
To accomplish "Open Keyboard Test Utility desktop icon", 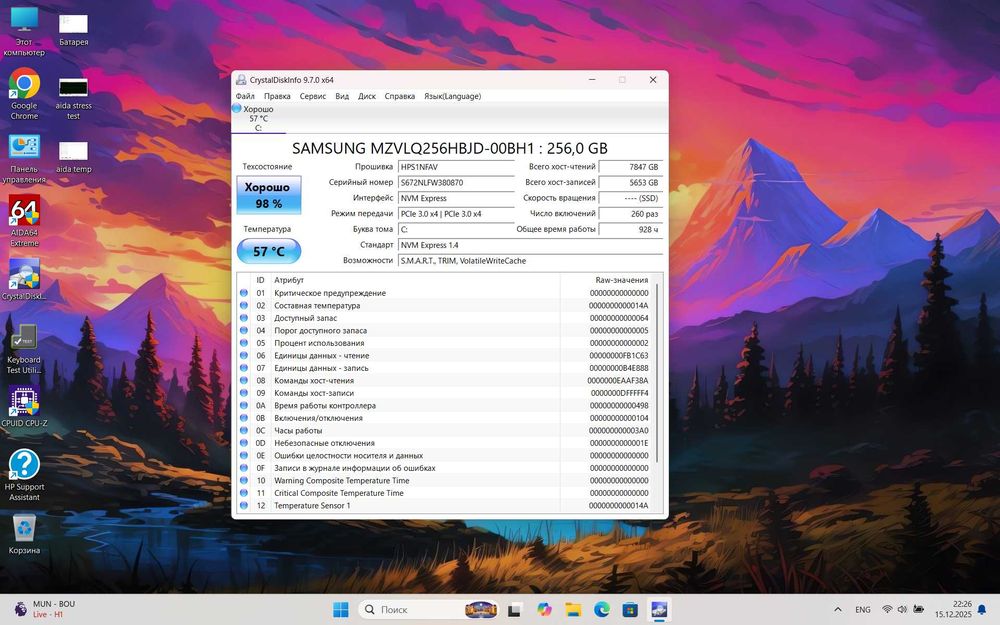I will (x=24, y=348).
